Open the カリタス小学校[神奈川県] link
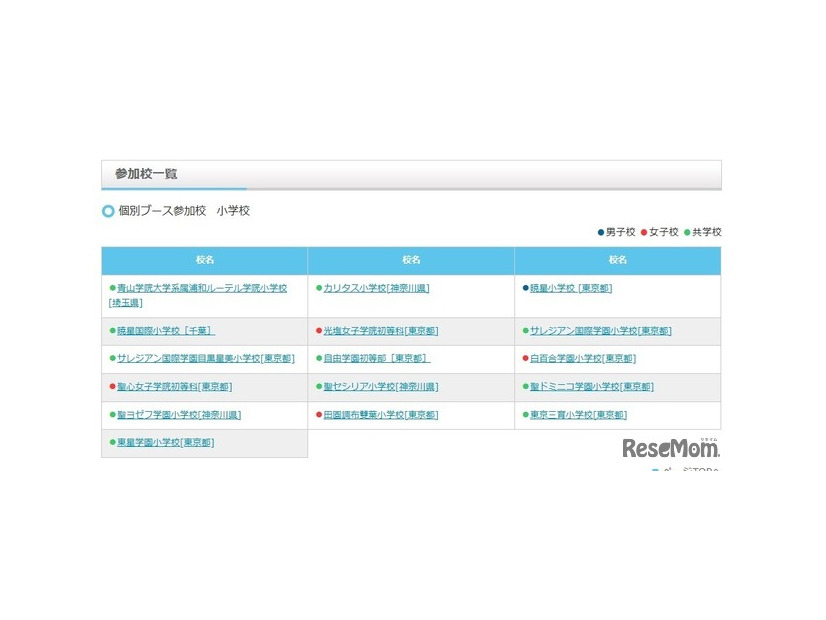826x620 pixels. tap(375, 288)
